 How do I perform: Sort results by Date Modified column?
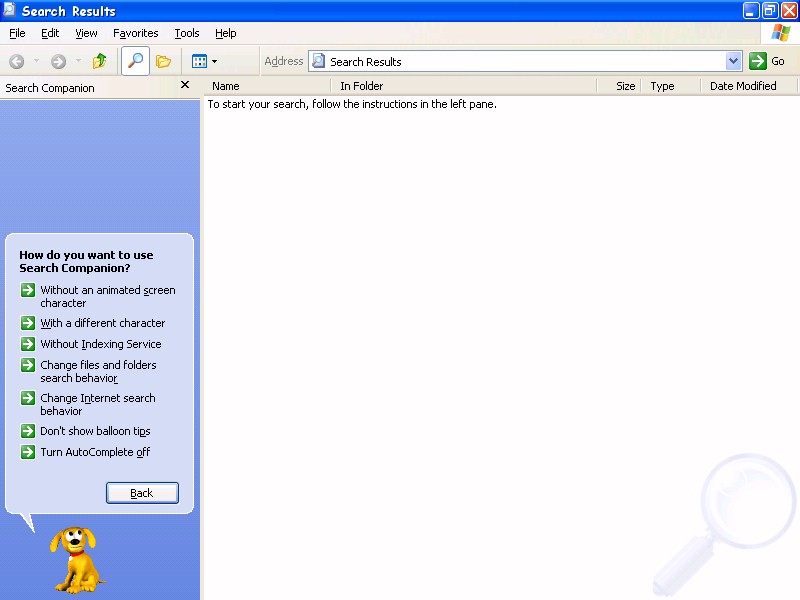749,86
